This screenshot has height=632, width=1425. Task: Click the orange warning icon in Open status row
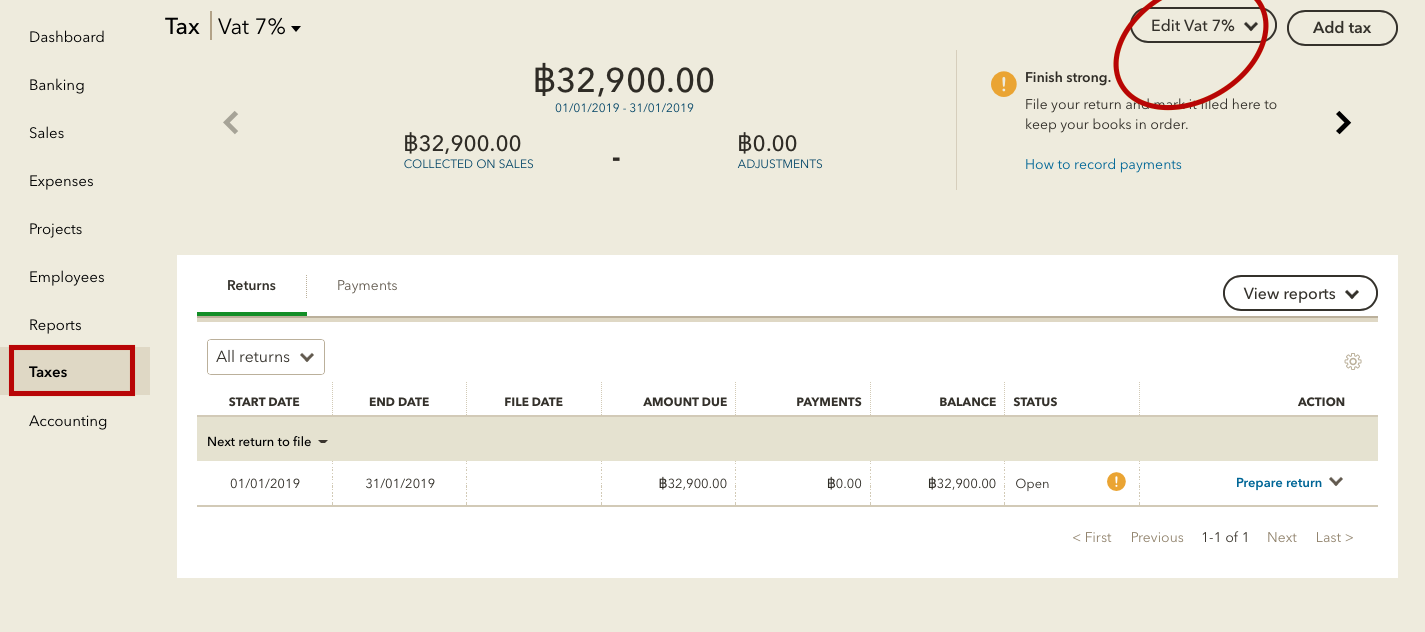1116,482
